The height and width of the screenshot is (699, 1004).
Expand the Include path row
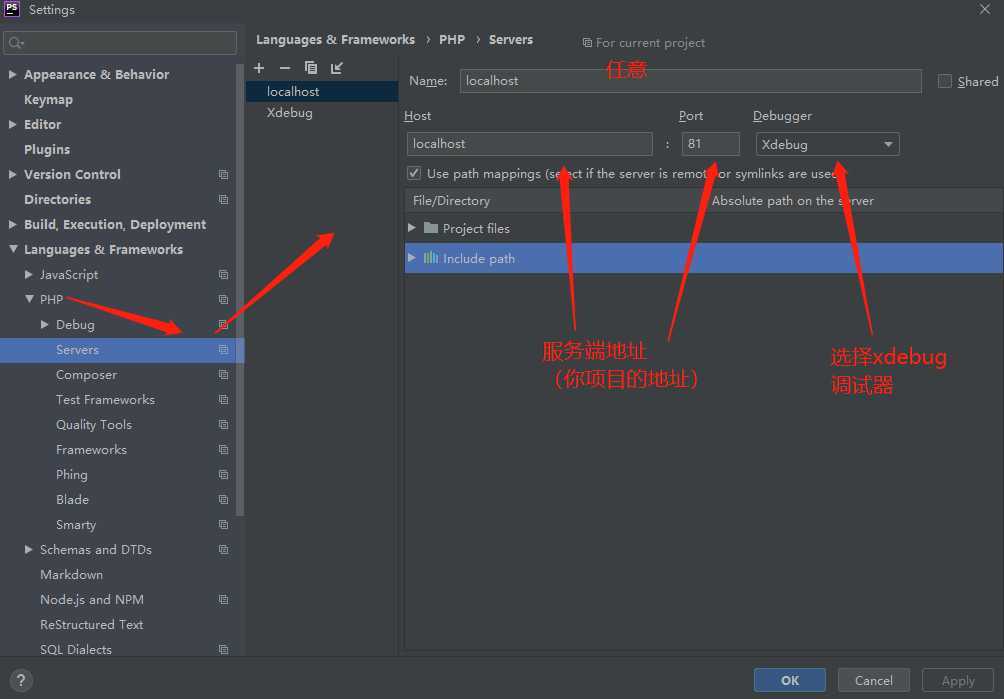pyautogui.click(x=412, y=258)
